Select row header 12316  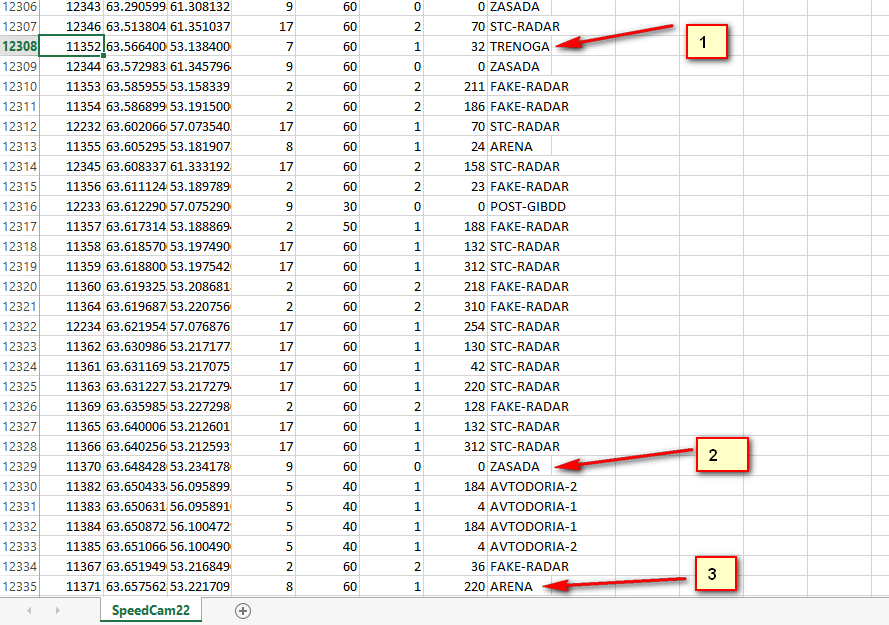[20, 206]
